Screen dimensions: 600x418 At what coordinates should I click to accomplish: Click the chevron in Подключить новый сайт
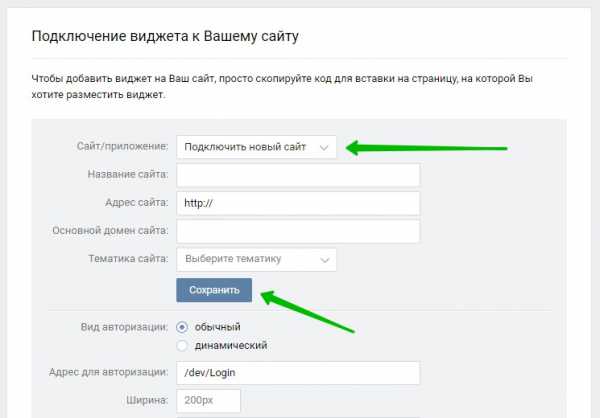(324, 148)
